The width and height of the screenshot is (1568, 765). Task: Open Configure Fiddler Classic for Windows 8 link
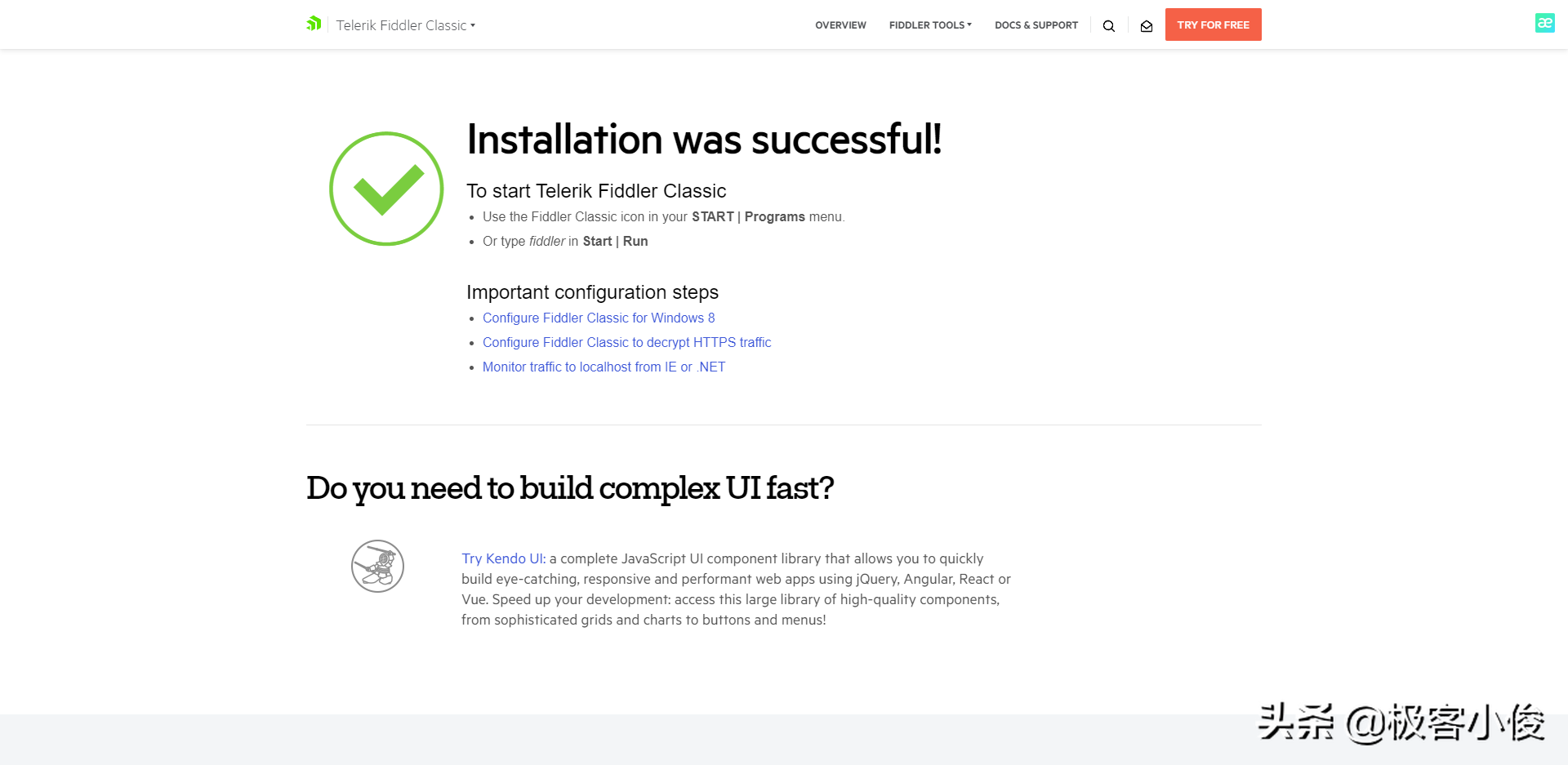599,318
